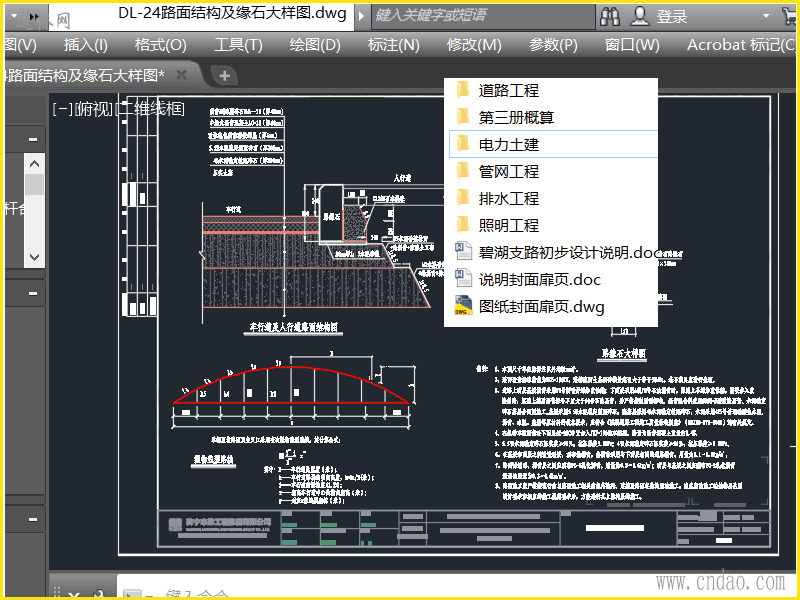
Task: Click the 路缘石大样图 drawing title
Action: click(623, 353)
